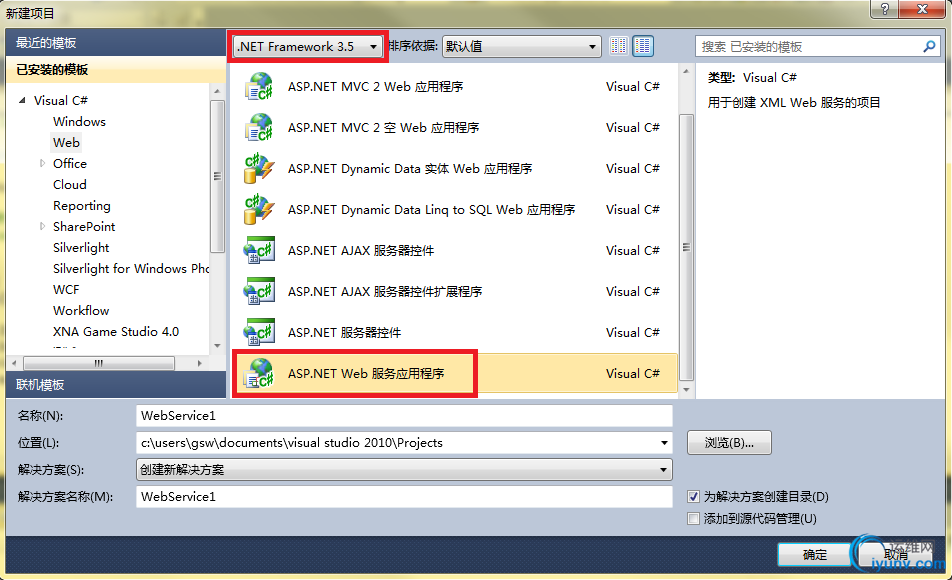Click the category tree horizontal scrollbar
Viewport: 952px width, 580px height.
[x=99, y=363]
